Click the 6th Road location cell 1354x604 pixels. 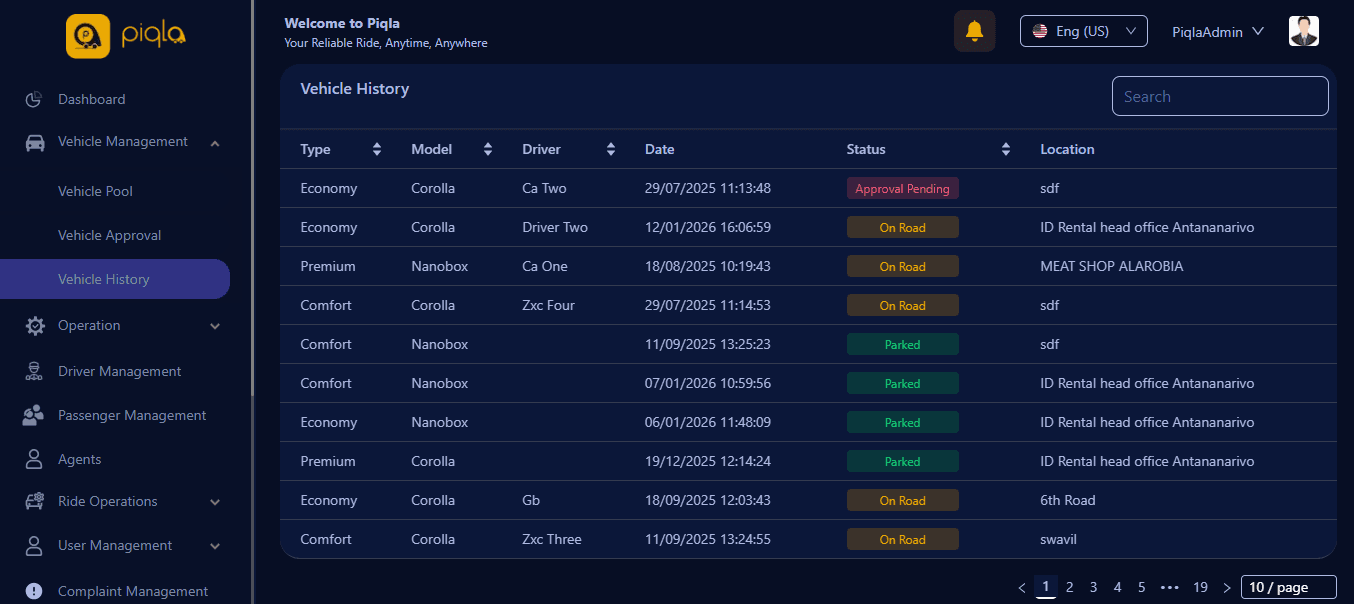click(1068, 500)
